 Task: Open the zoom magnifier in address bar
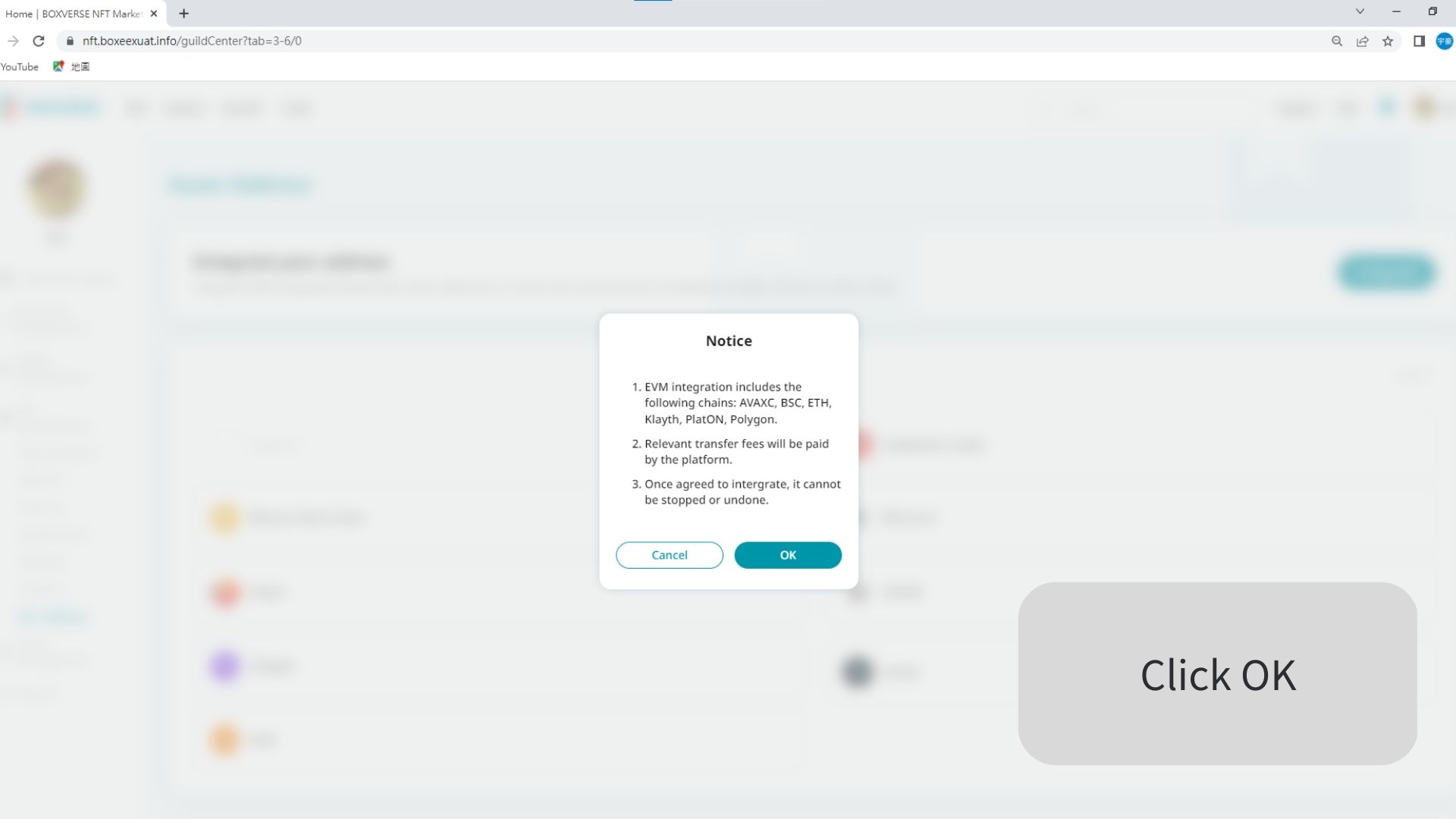point(1337,41)
